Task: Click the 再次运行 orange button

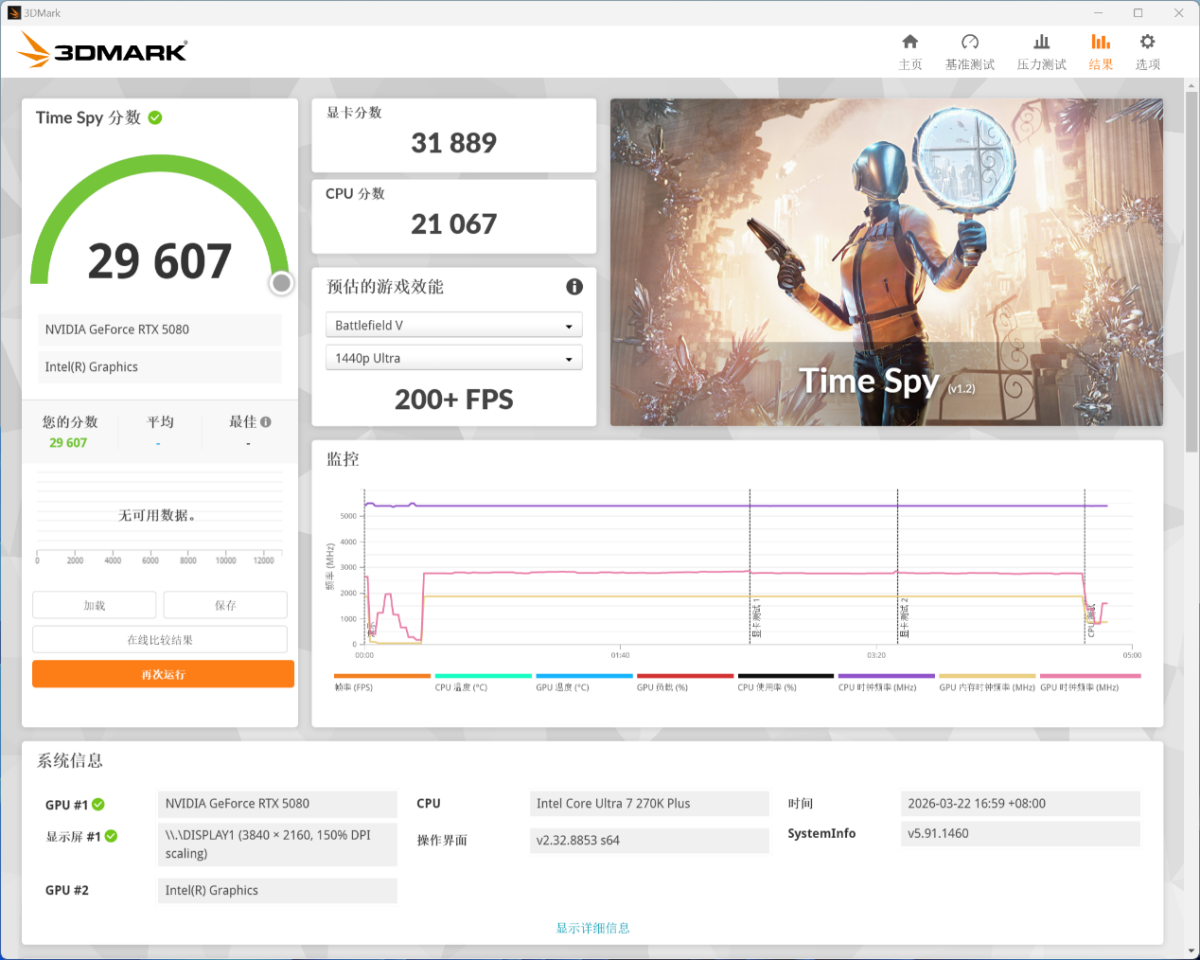Action: [x=163, y=674]
